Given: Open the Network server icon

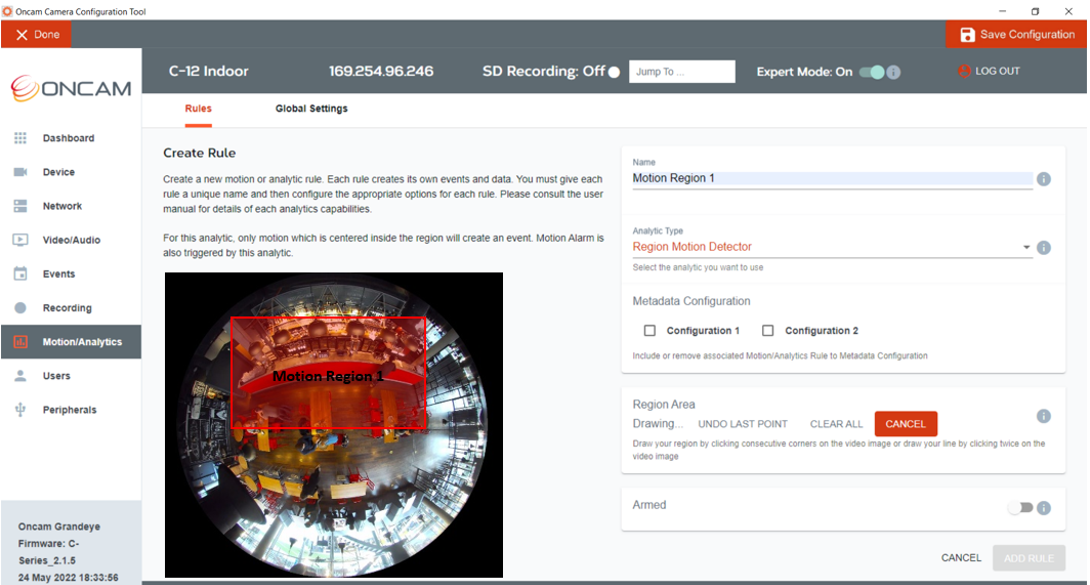Looking at the screenshot, I should [20, 206].
